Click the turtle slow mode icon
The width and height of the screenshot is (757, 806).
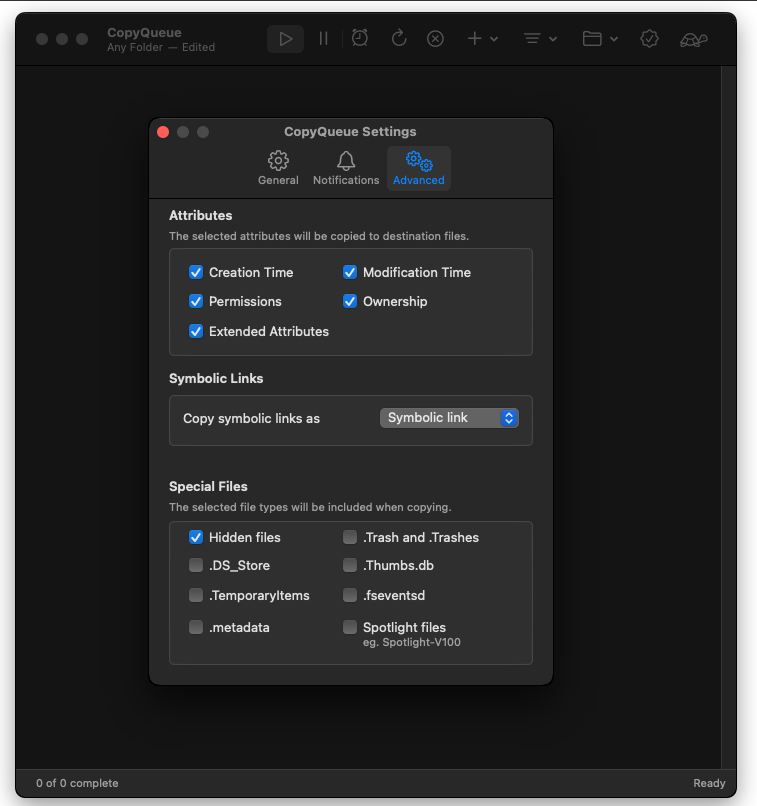(x=694, y=39)
